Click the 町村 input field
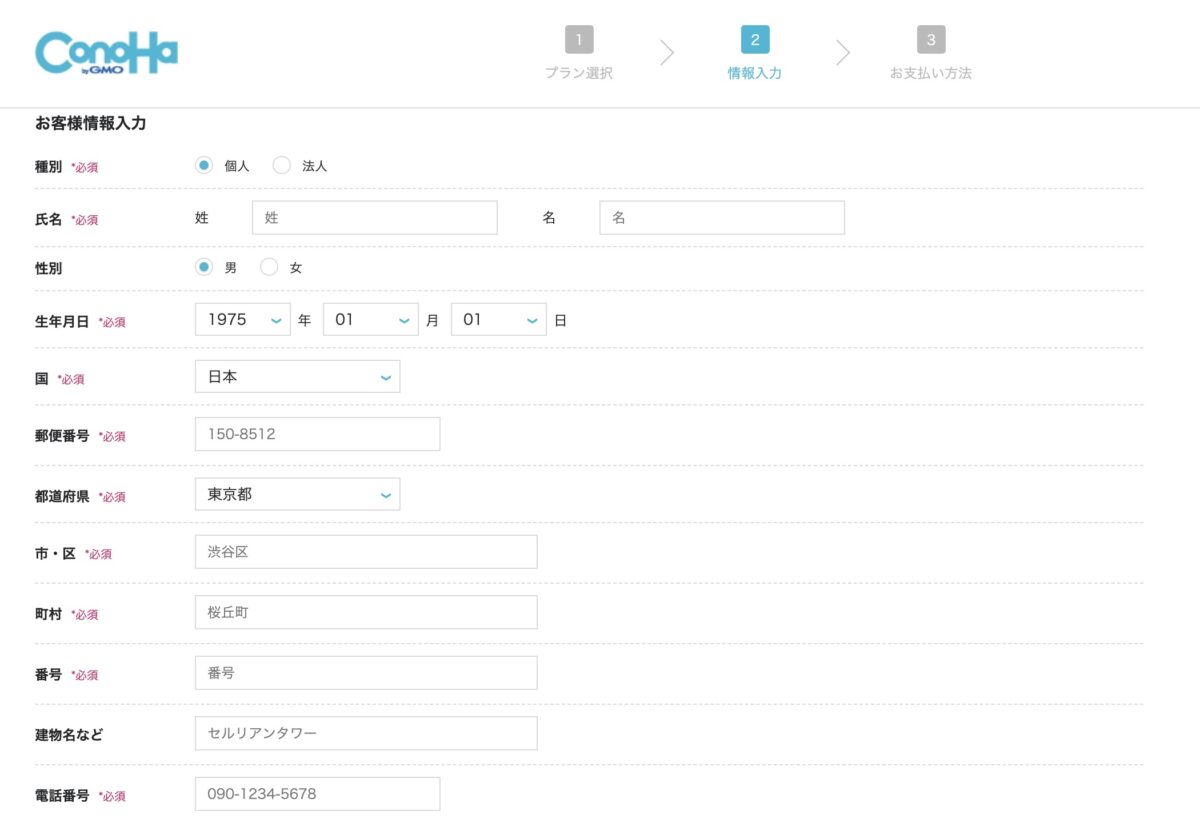Screen dimensions: 1200x835 point(366,612)
